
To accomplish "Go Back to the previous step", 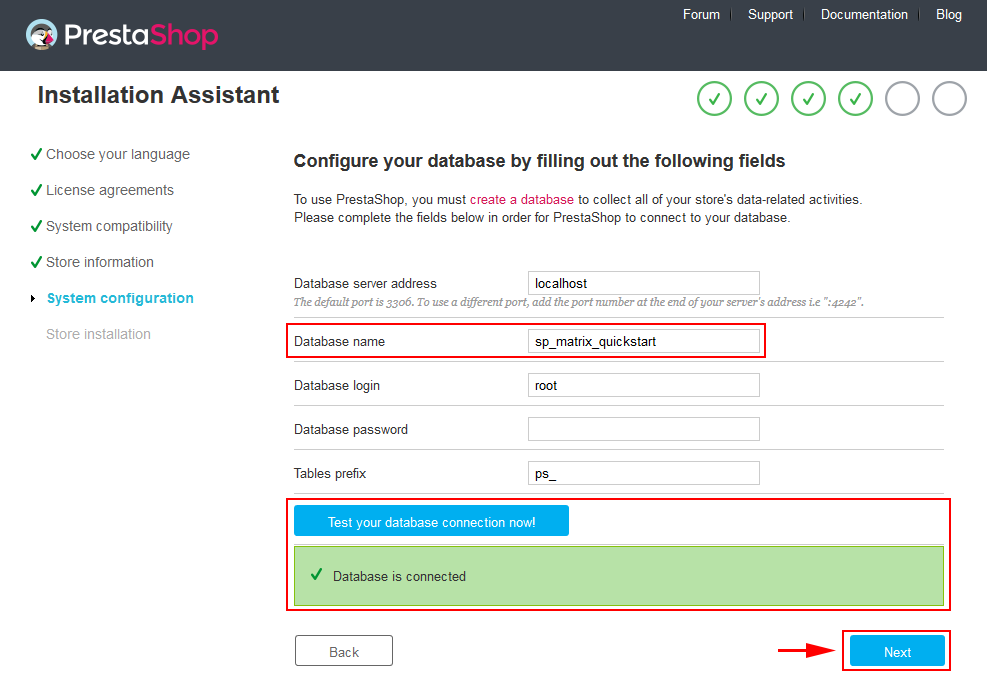I will (343, 652).
